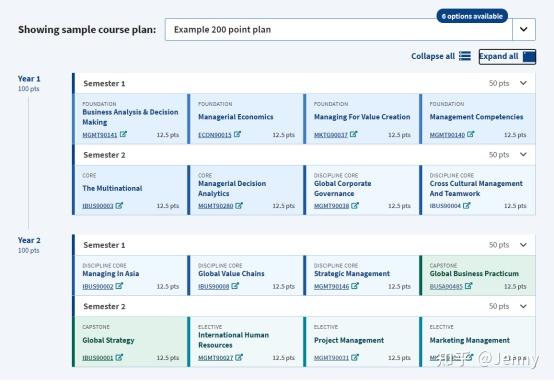Click the Collapse all button
The width and height of the screenshot is (554, 384).
tap(441, 56)
